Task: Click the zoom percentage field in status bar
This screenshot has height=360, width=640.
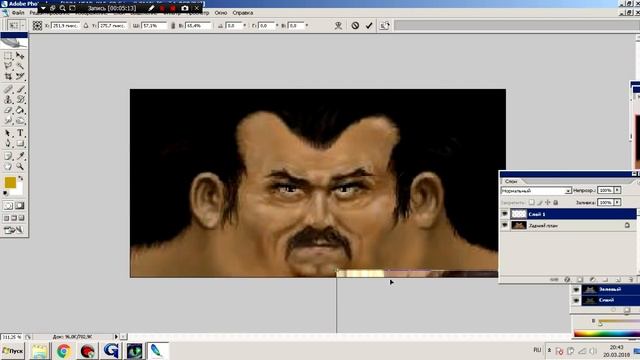Action: pos(11,337)
